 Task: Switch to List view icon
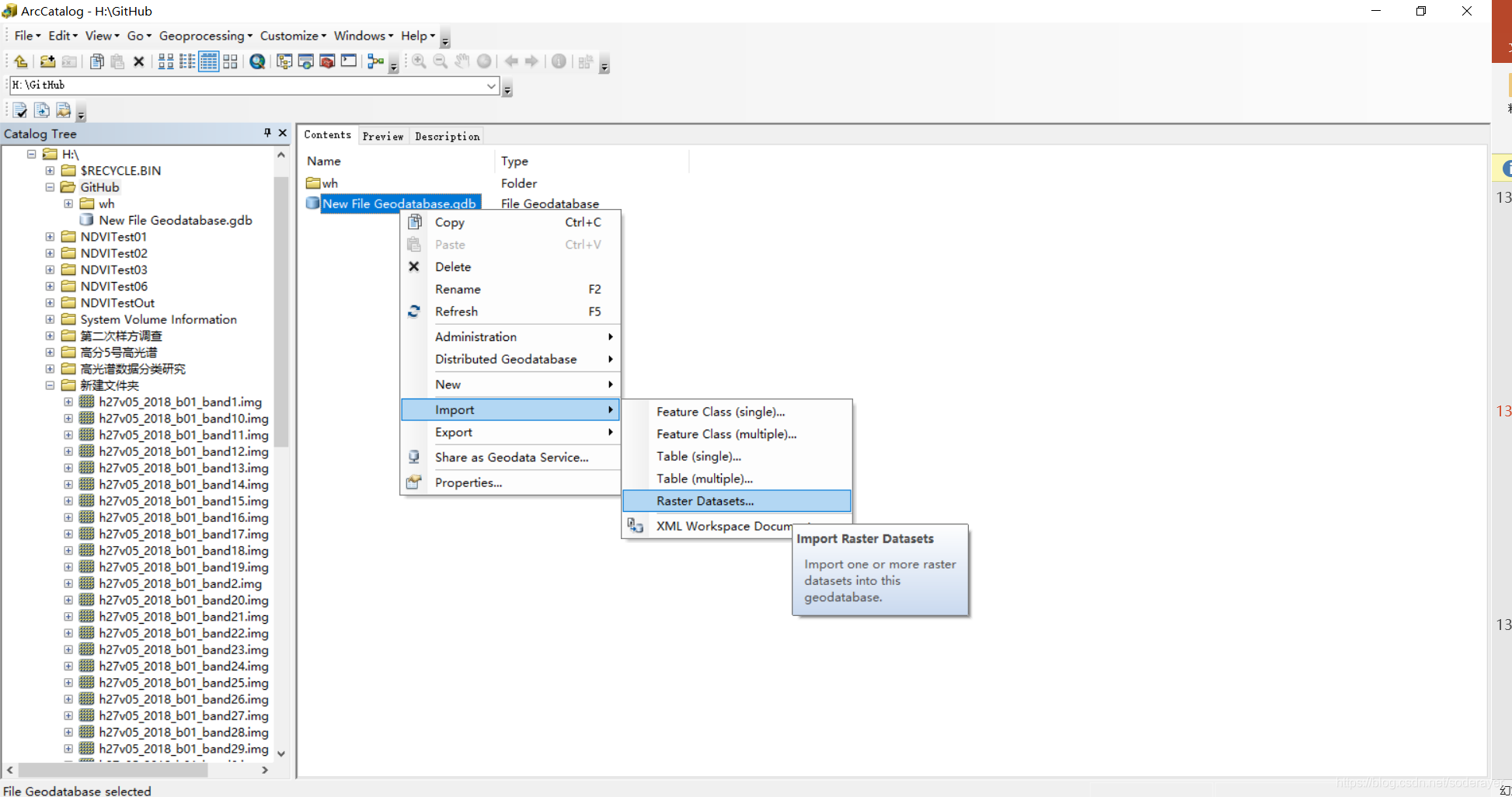coord(187,61)
